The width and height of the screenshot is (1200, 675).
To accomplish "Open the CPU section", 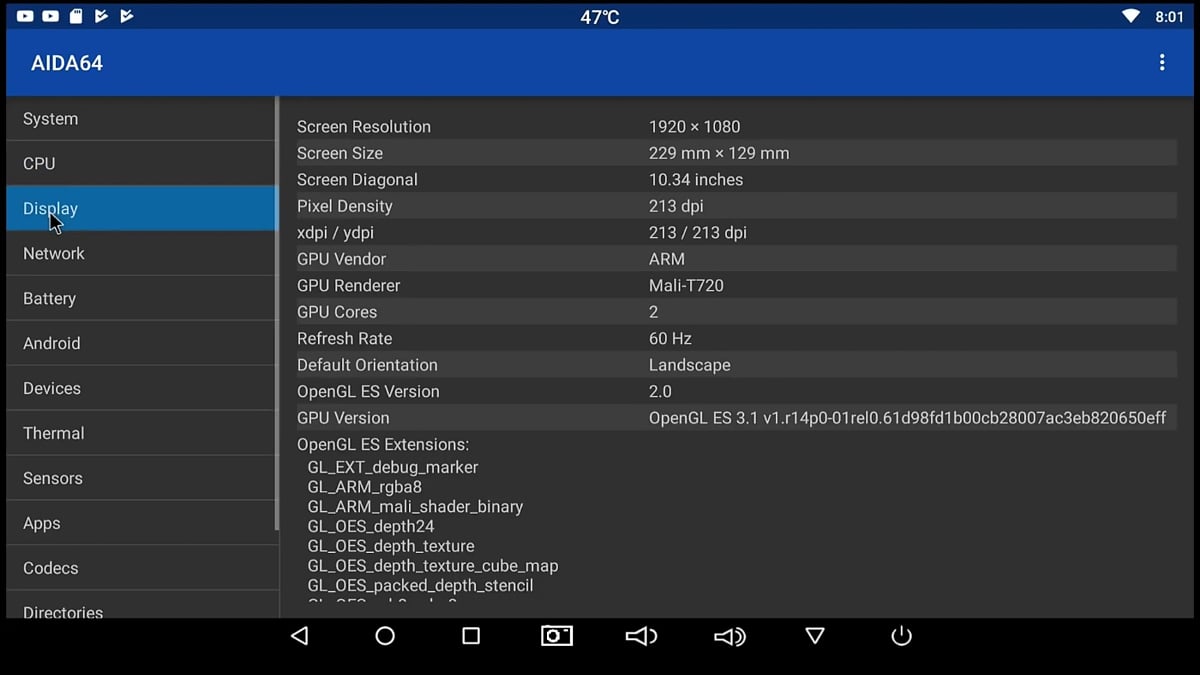I will tap(141, 163).
